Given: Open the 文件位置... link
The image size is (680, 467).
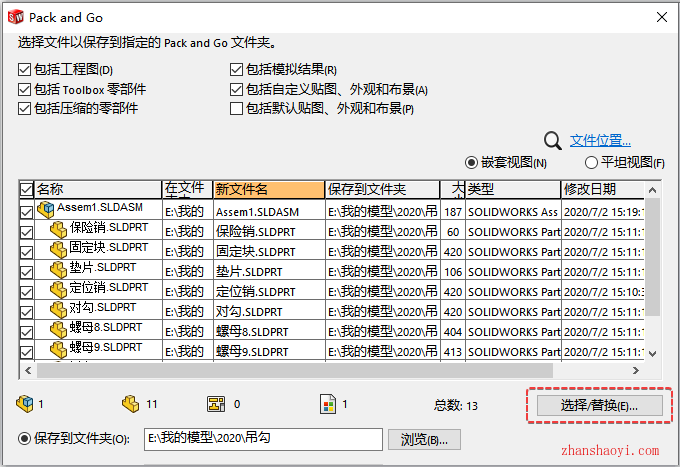Looking at the screenshot, I should [600, 140].
